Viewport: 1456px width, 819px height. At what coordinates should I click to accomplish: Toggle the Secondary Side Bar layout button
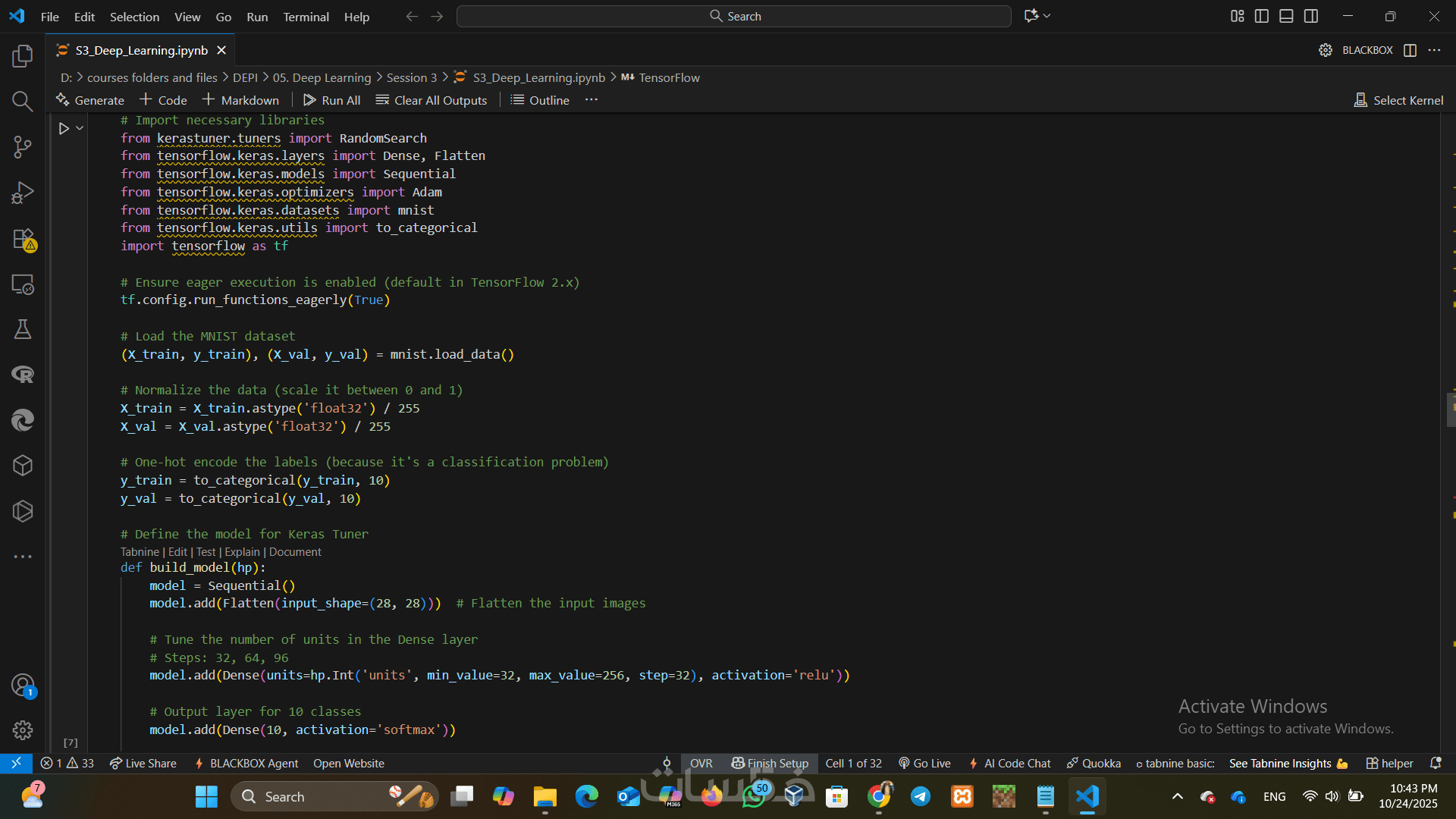point(1311,16)
